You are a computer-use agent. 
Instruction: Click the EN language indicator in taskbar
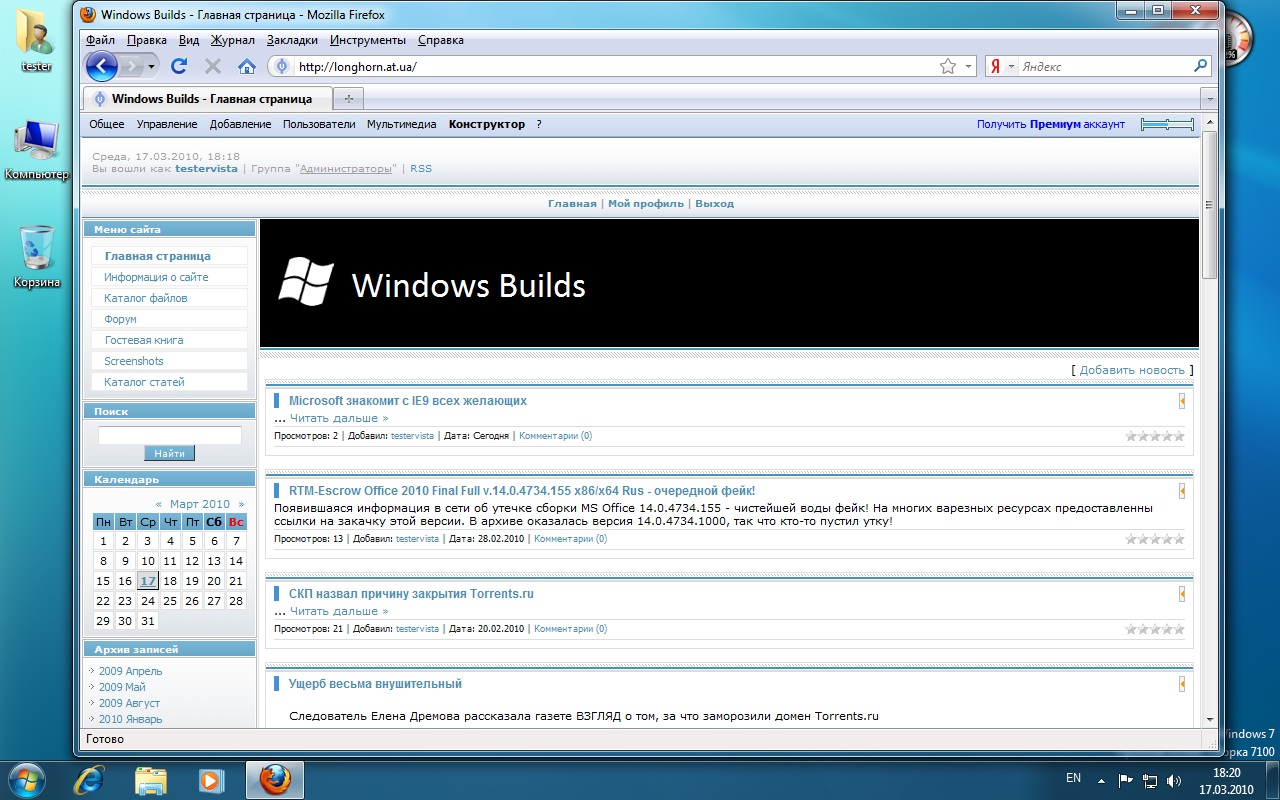point(1074,778)
